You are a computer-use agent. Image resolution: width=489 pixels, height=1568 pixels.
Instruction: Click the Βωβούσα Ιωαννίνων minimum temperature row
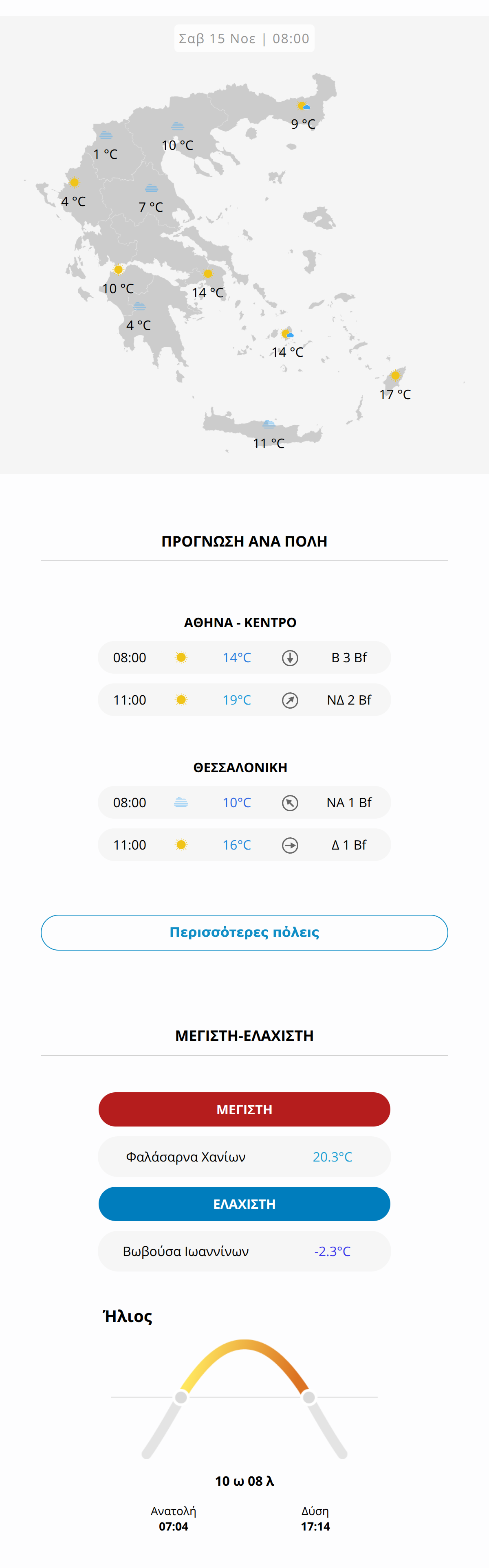[244, 1251]
